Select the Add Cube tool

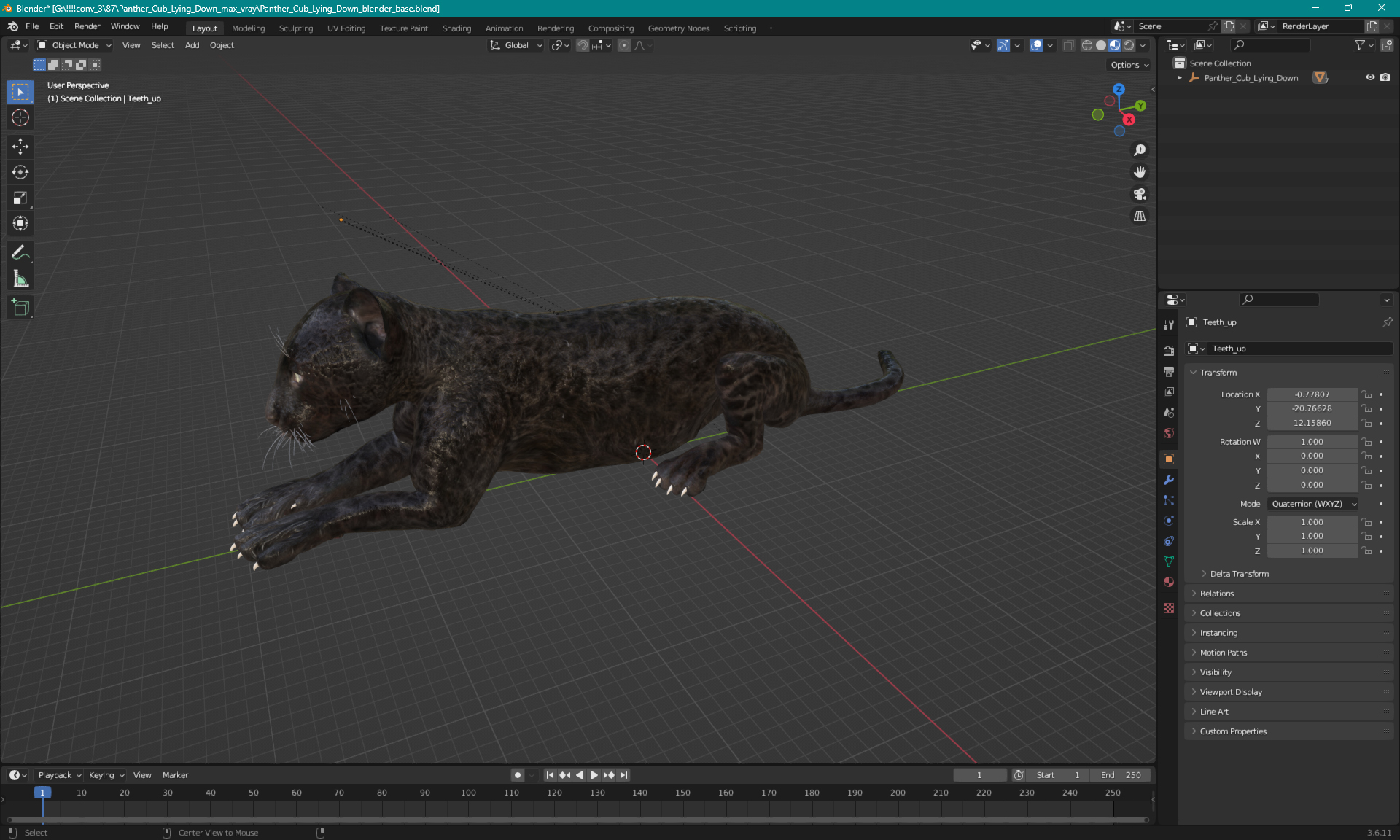(20, 308)
